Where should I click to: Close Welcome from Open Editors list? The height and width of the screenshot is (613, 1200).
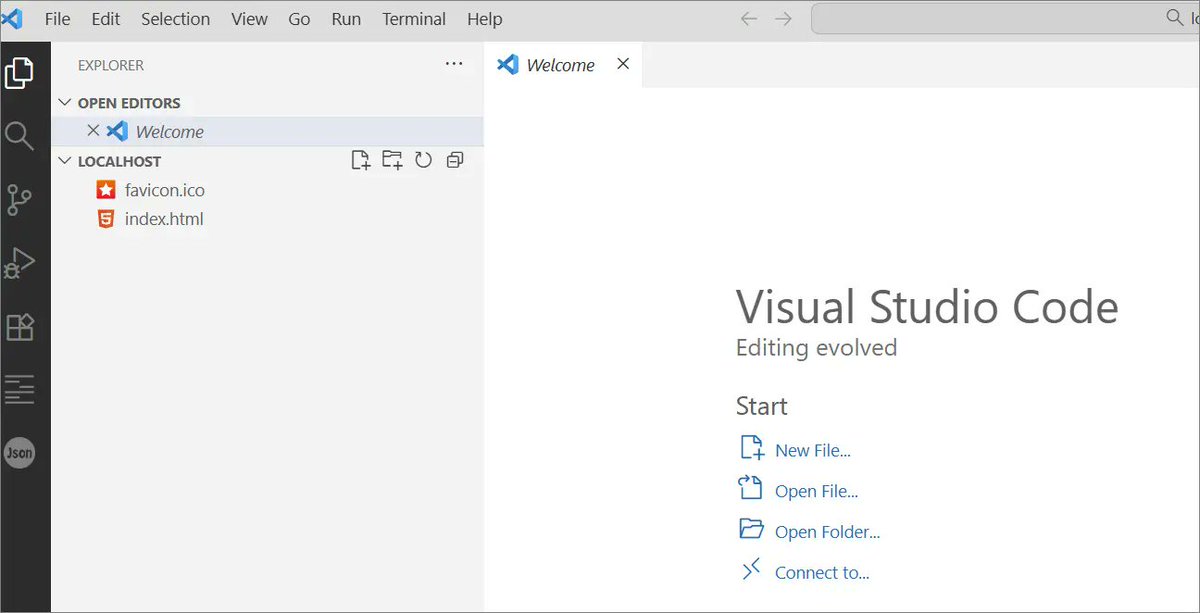93,130
